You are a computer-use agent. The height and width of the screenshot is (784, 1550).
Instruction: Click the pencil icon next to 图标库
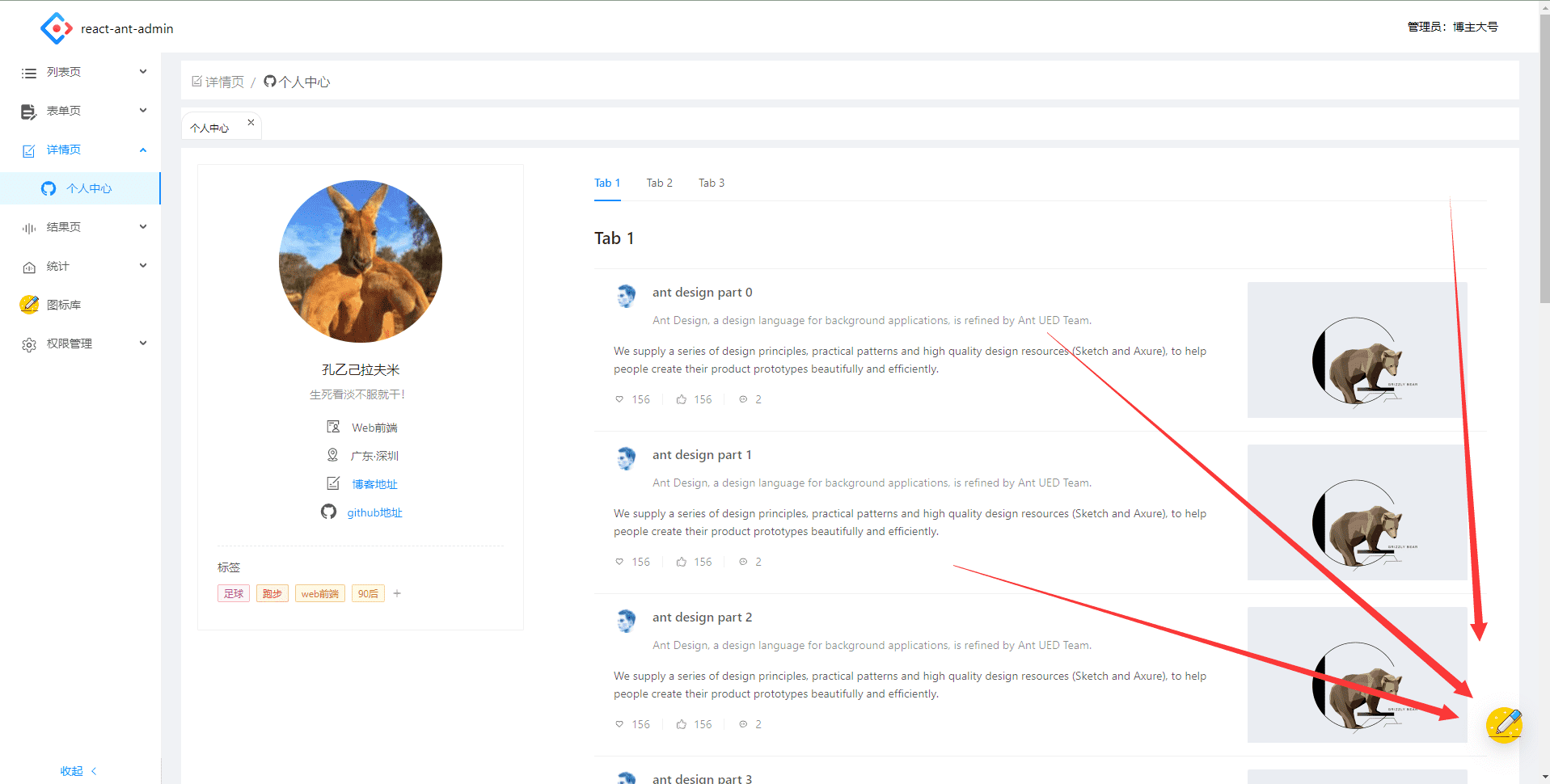point(29,305)
